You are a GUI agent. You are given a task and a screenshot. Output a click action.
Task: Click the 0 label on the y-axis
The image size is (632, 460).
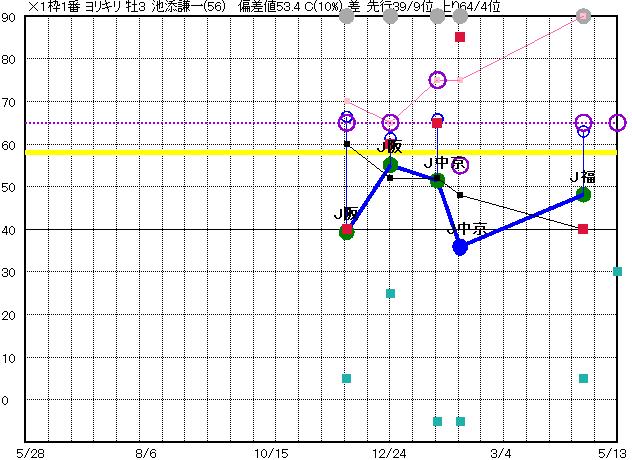click(x=8, y=400)
